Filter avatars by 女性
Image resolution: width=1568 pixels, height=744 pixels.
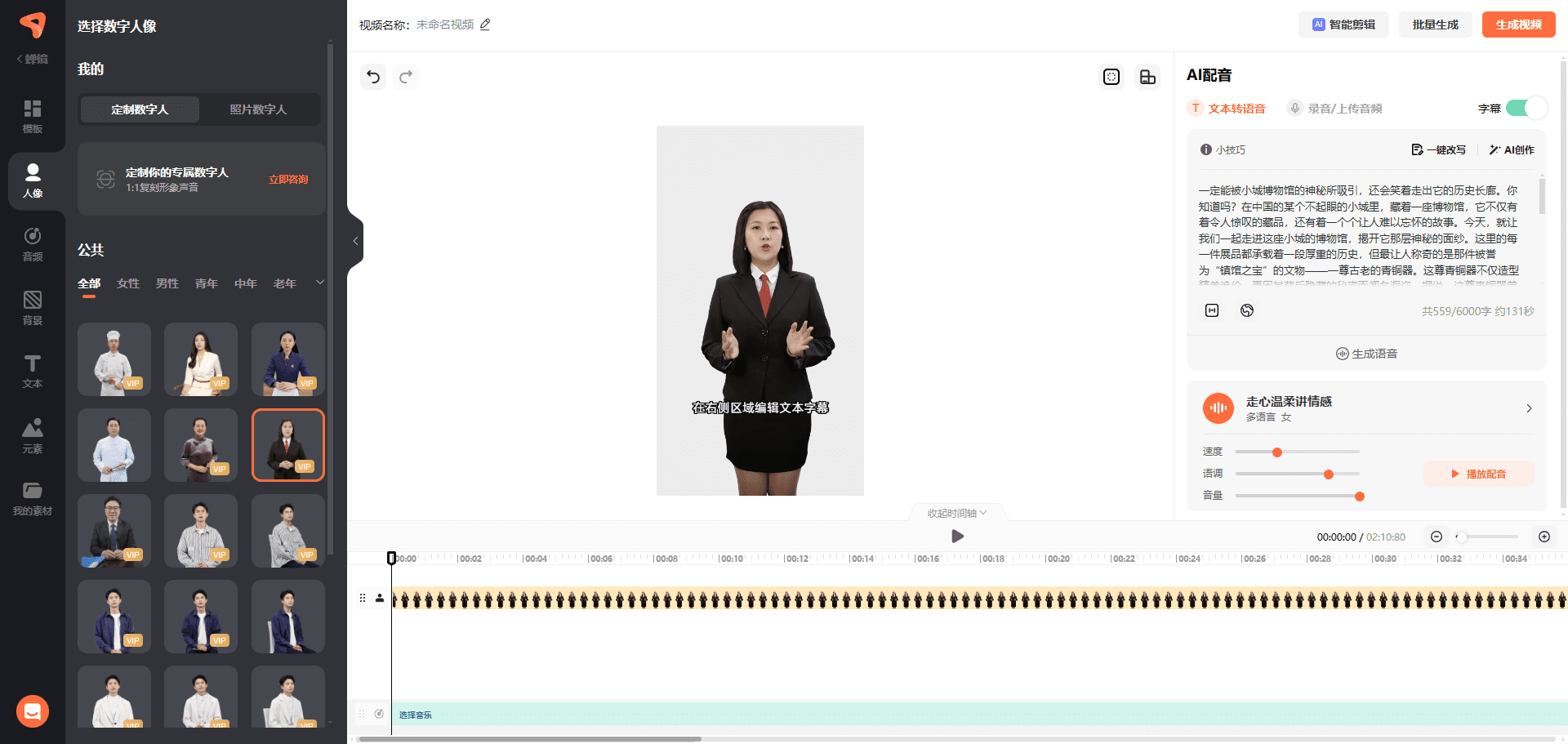click(x=128, y=283)
